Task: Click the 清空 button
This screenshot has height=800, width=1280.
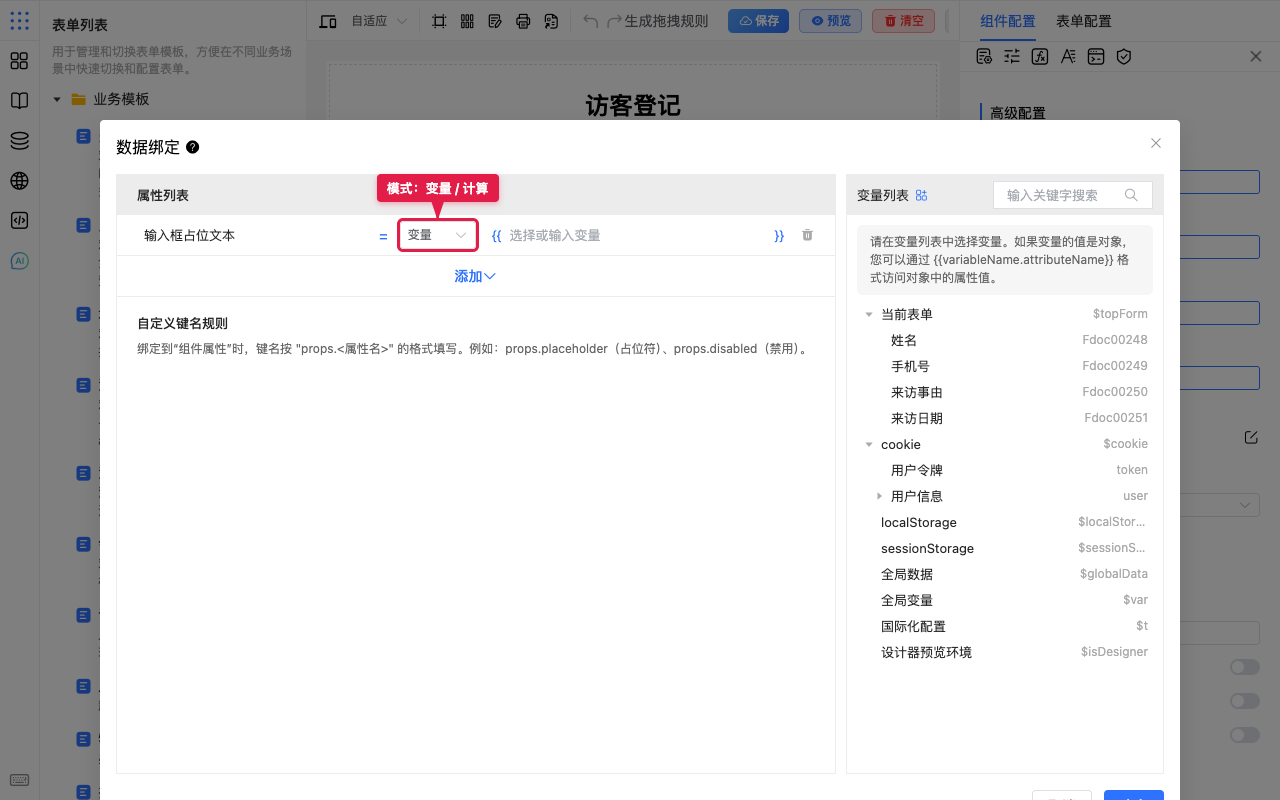Action: (903, 21)
